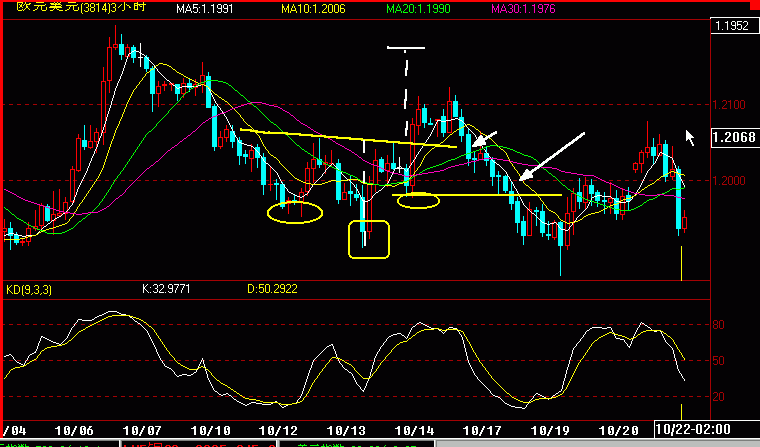Click the 10/14 date label

(414, 431)
